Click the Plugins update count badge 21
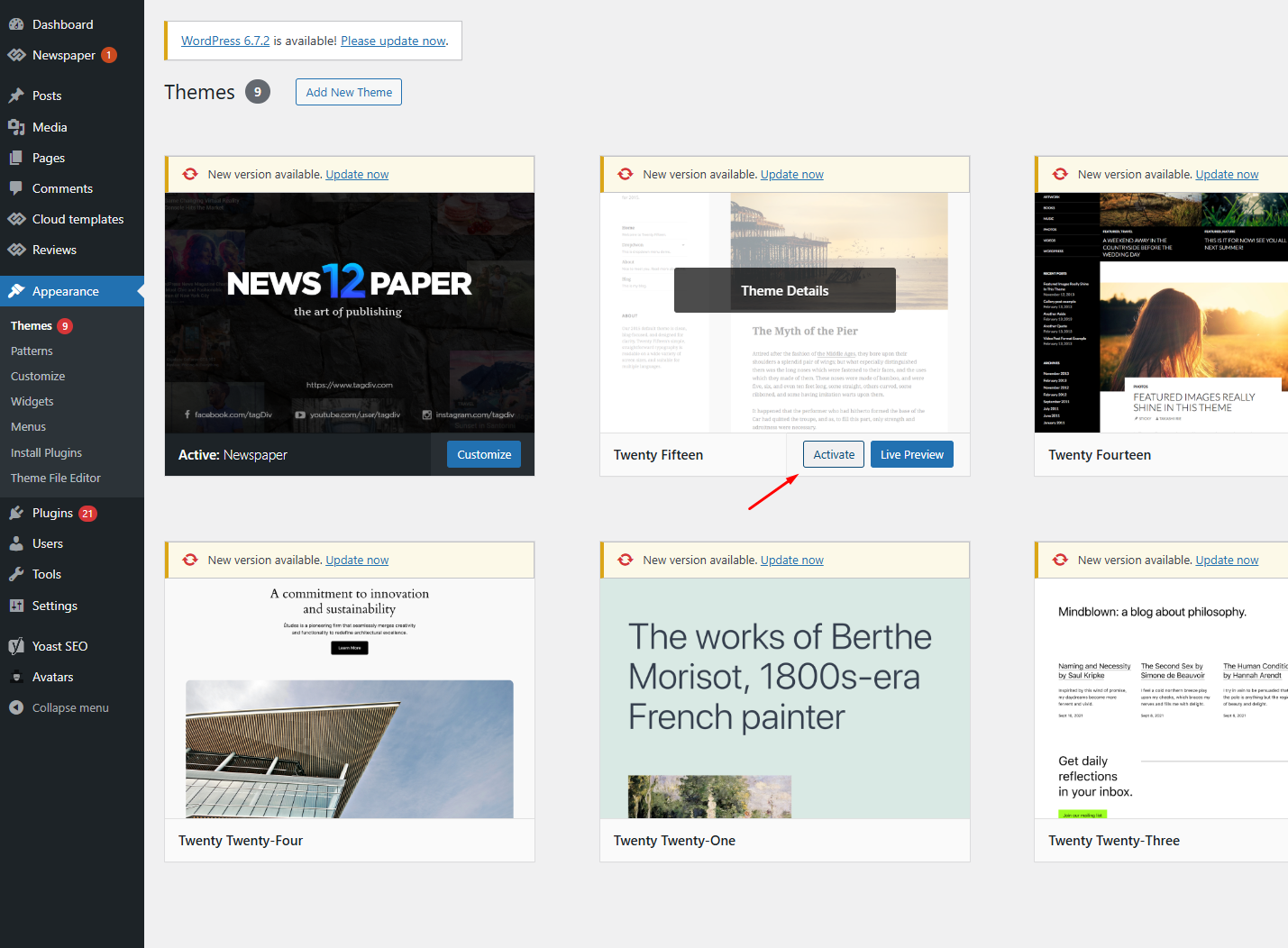Viewport: 1288px width, 948px height. 87,514
